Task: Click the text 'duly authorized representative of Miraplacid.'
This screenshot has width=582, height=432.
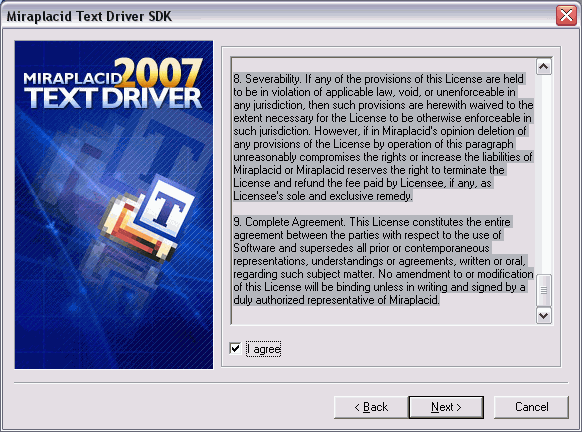Action: pyautogui.click(x=337, y=300)
